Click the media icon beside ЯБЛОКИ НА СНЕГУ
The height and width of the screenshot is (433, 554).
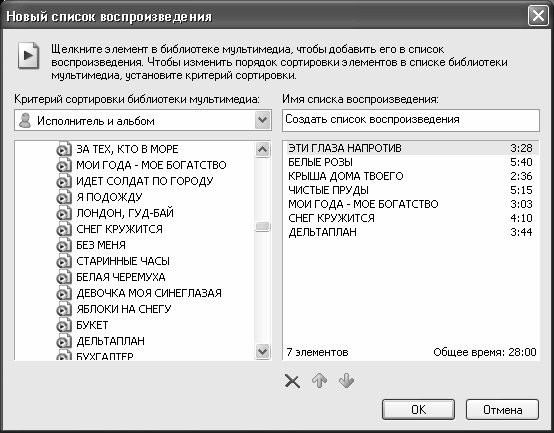tap(64, 309)
